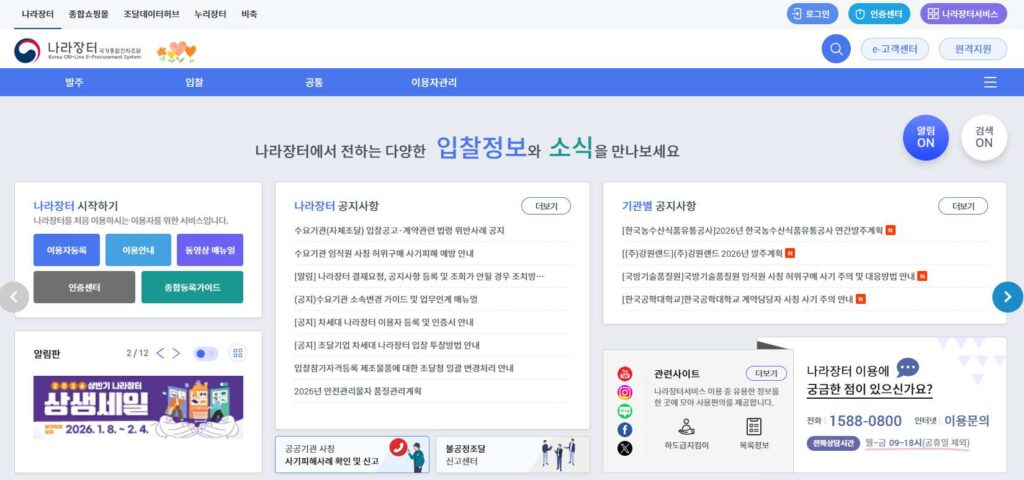Click 더보기 in 기관별 공지사항
Viewport: 1024px width, 480px height.
(963, 206)
